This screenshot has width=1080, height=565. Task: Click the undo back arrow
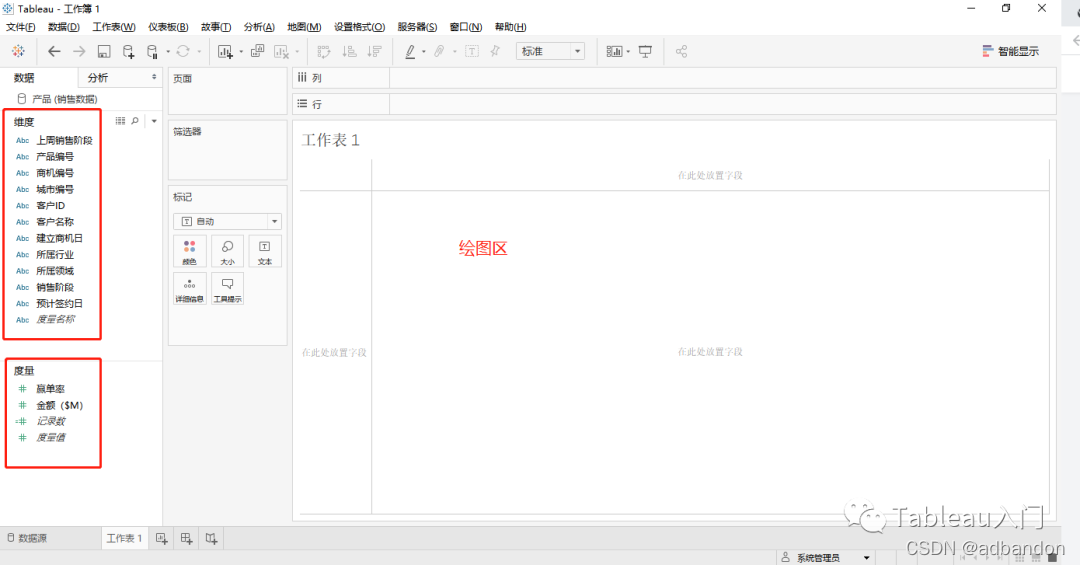(x=54, y=51)
